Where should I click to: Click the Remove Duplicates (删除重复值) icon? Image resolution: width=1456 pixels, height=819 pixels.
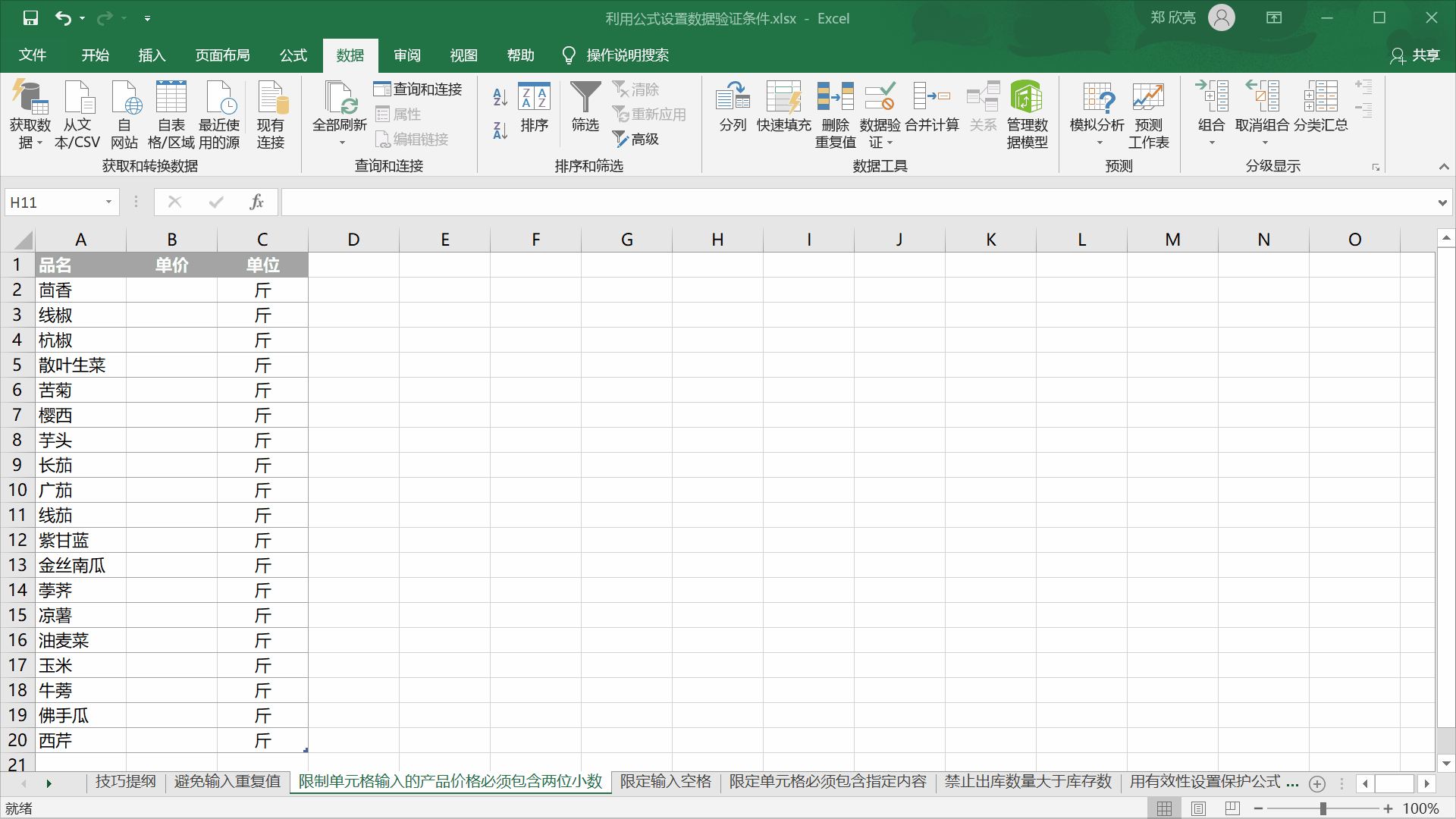click(835, 98)
